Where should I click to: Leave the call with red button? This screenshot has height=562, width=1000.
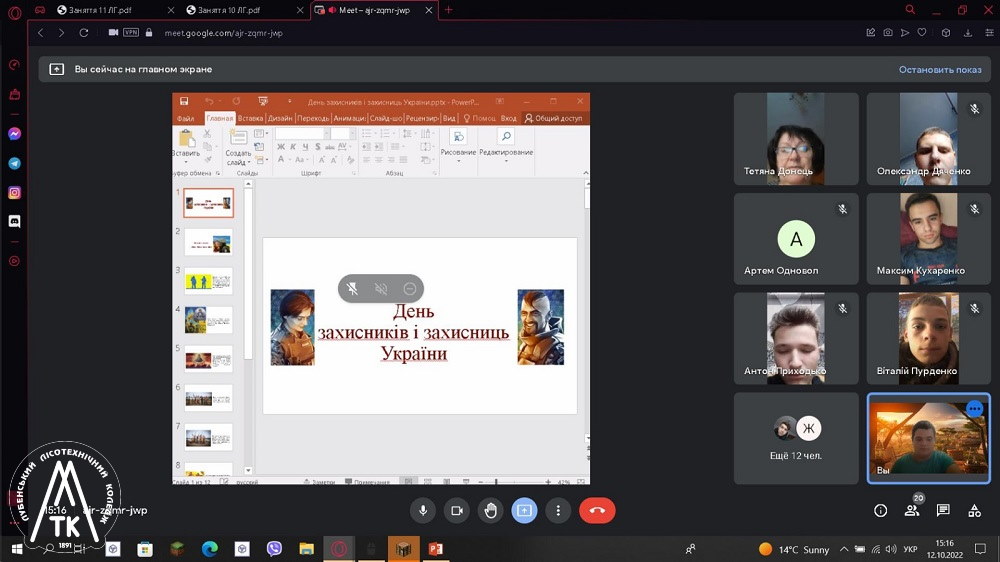597,510
